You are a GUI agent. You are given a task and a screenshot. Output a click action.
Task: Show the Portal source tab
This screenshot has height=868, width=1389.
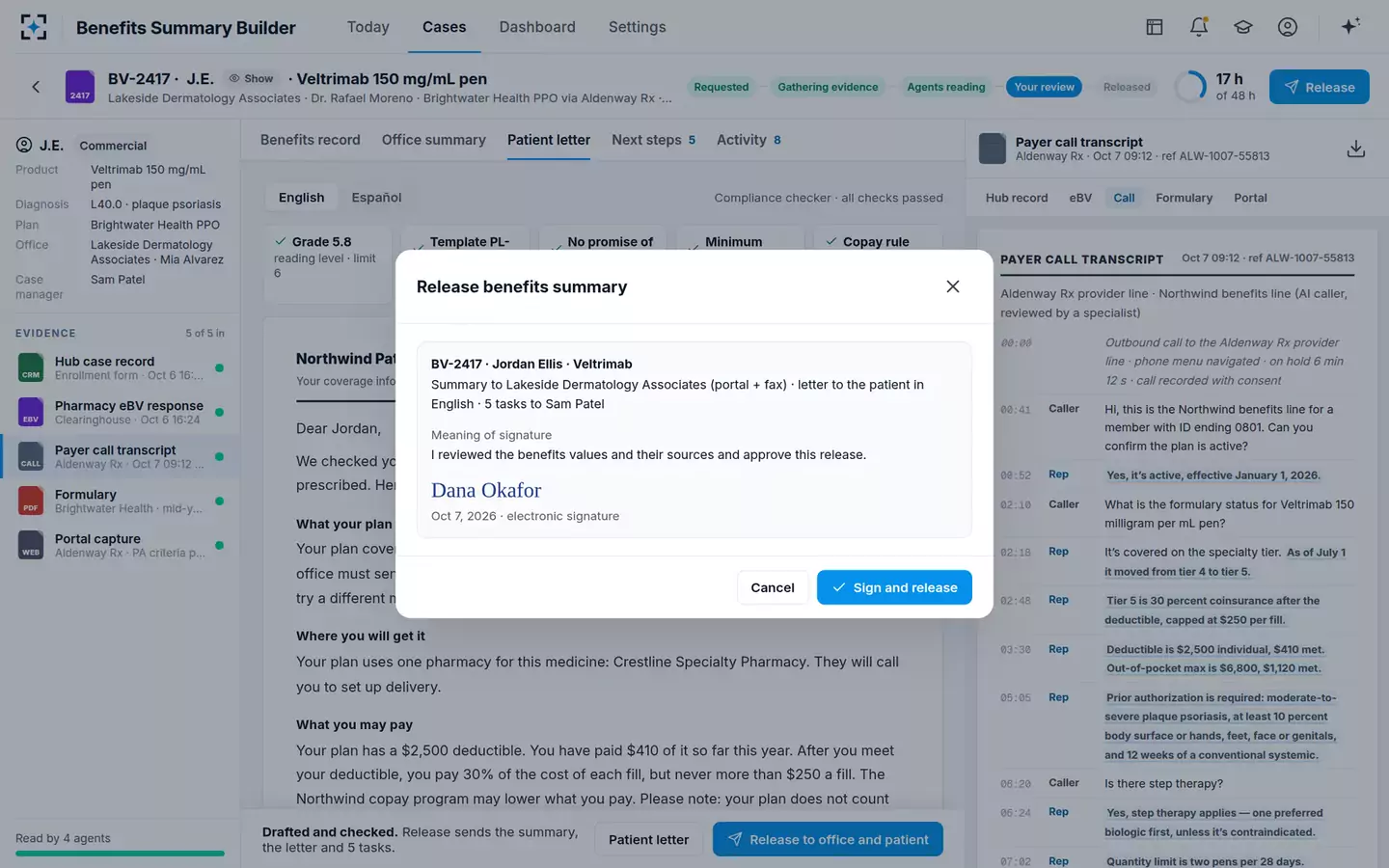coord(1250,198)
